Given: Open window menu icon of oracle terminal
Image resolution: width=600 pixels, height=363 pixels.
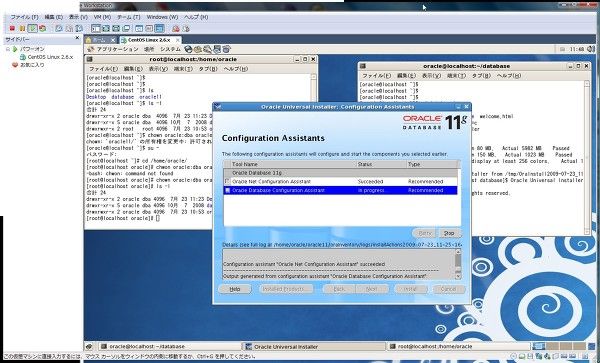Looking at the screenshot, I should point(363,66).
